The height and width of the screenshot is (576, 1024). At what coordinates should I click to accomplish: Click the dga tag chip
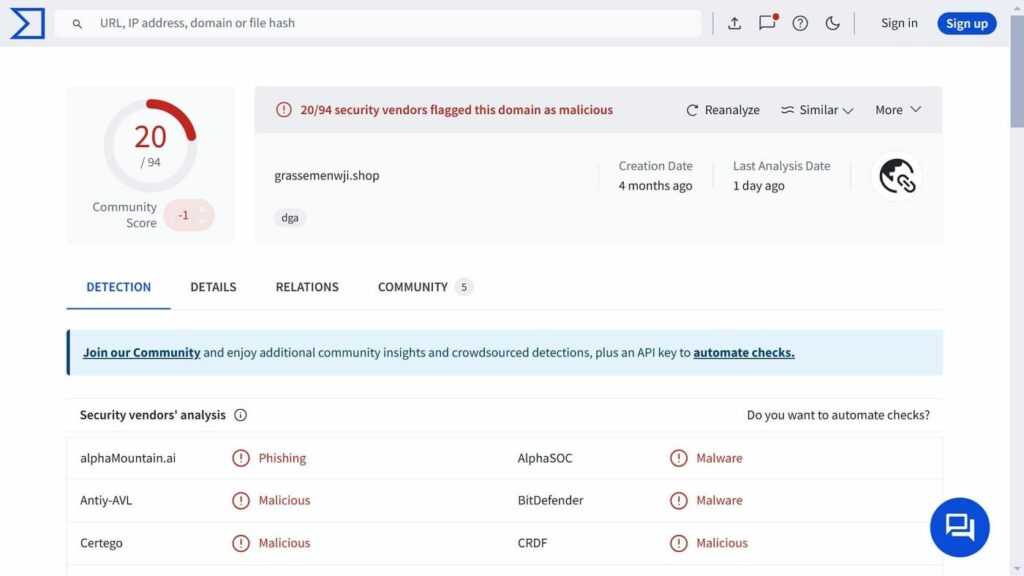(290, 217)
